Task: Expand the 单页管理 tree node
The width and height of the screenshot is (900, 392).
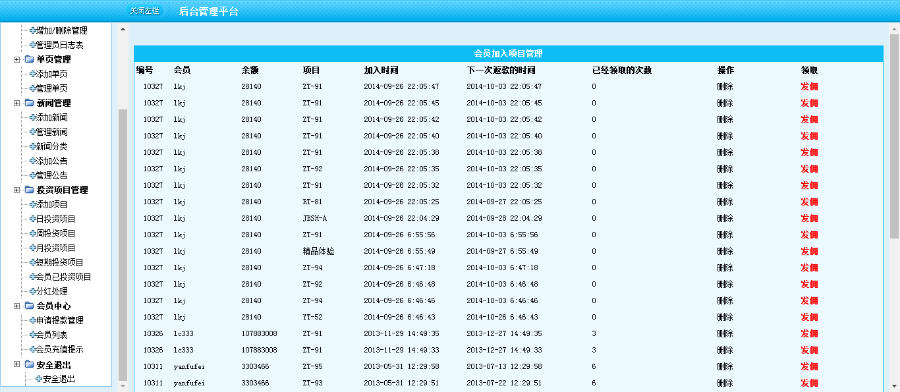Action: coord(17,59)
